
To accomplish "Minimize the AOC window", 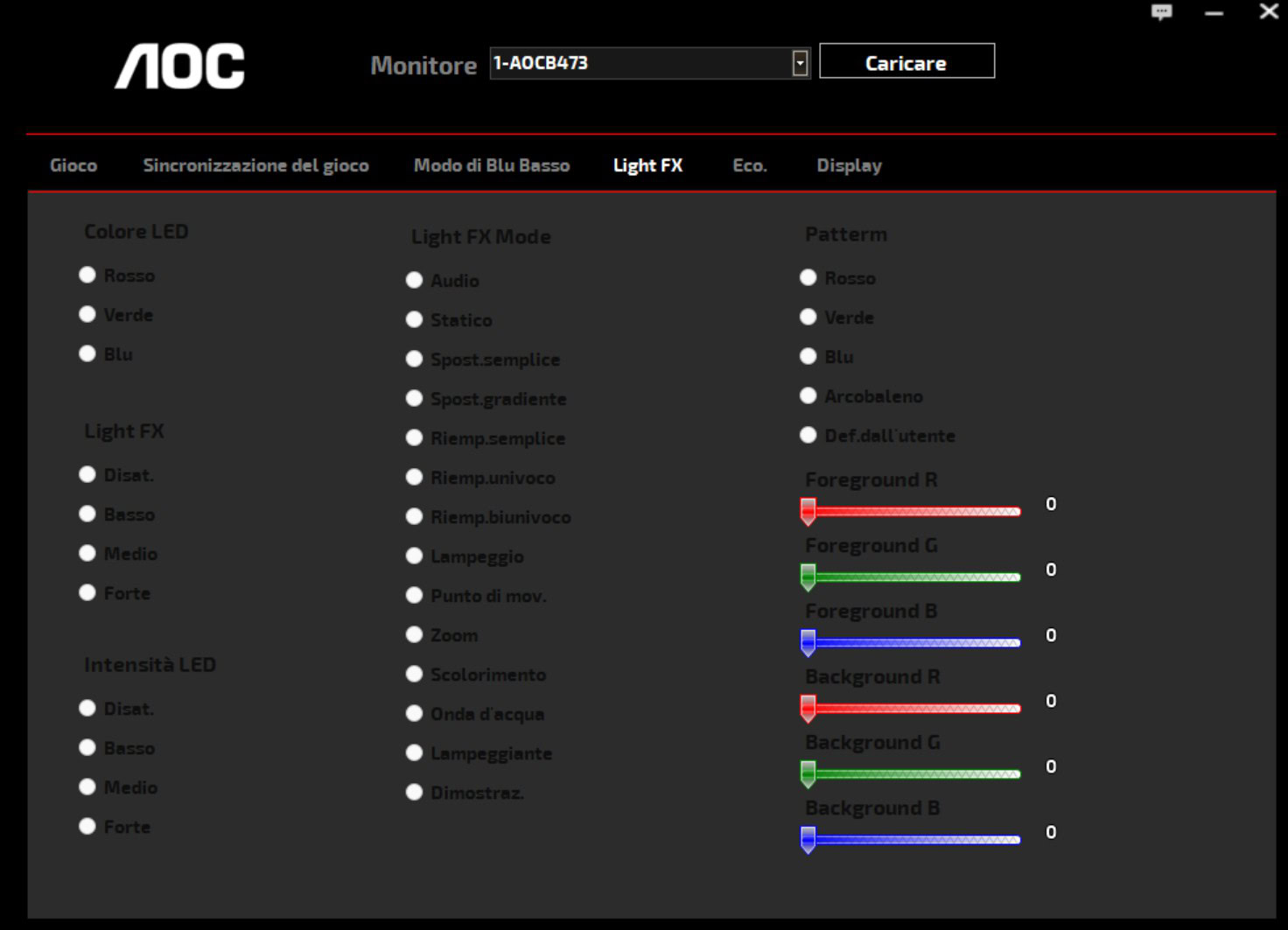I will (1214, 13).
